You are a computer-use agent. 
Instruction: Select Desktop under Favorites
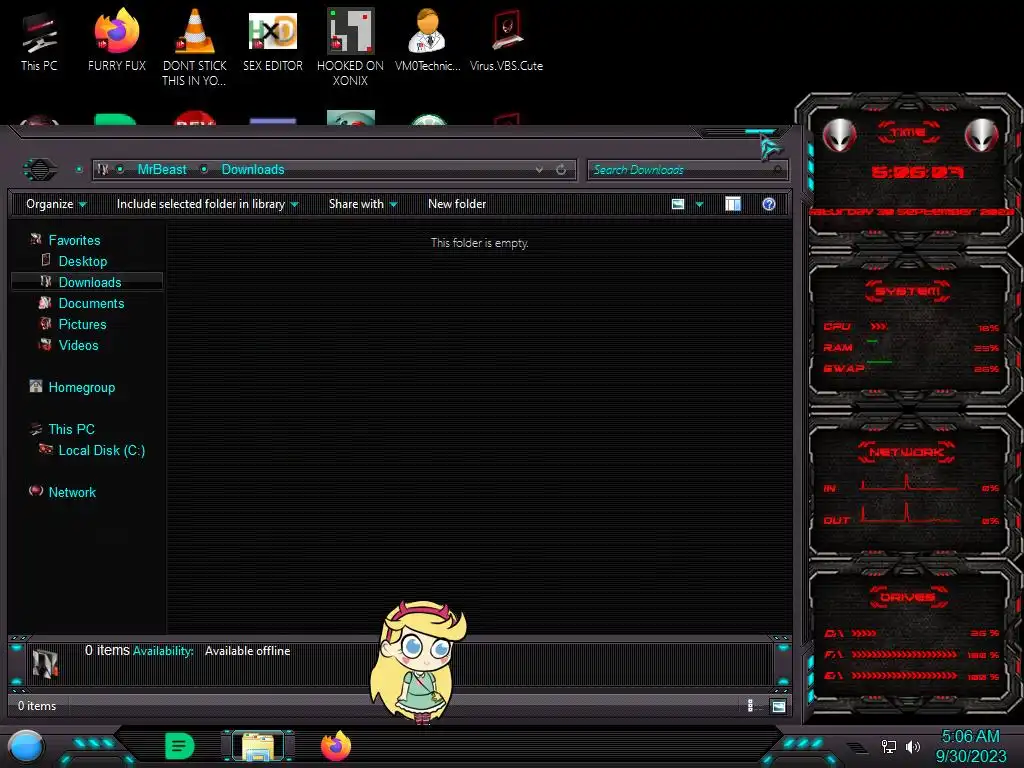point(82,261)
